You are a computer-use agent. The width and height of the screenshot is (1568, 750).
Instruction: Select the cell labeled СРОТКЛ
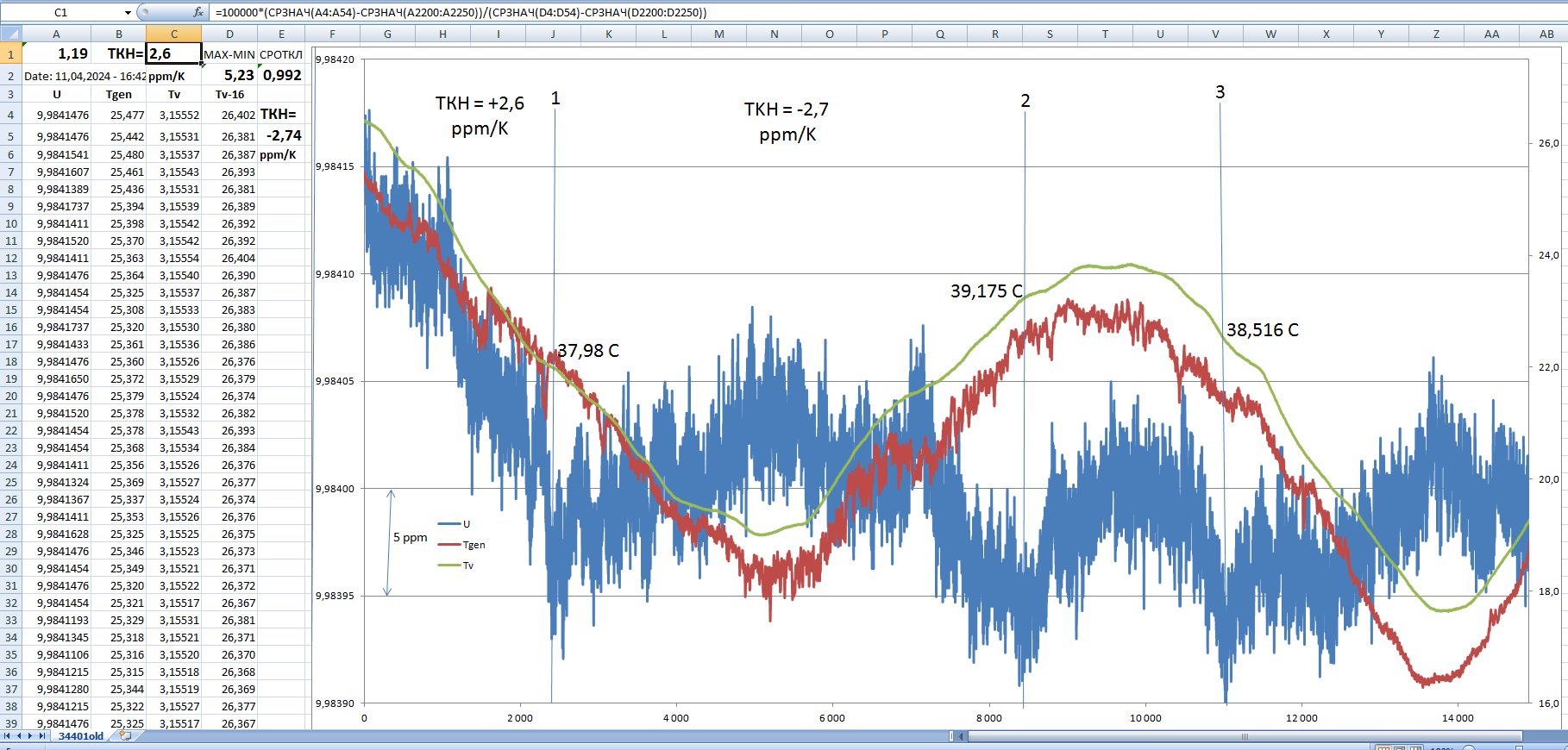tap(281, 54)
